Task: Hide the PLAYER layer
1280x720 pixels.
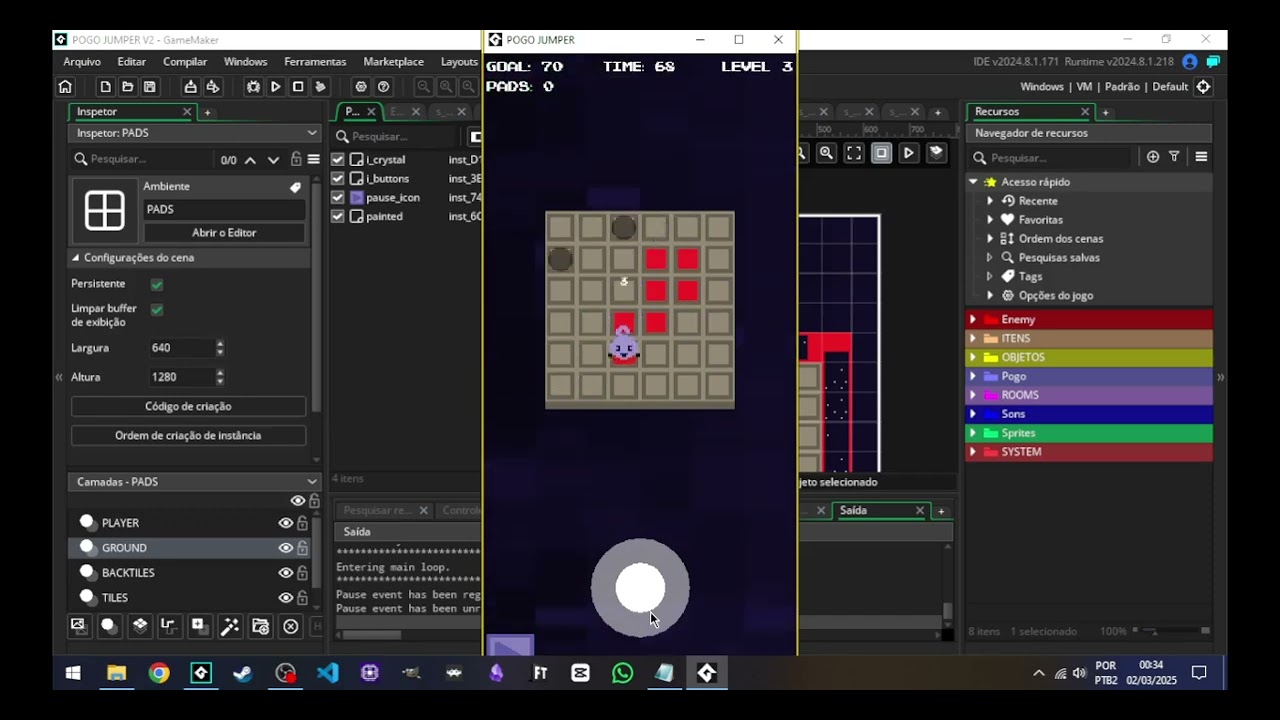Action: coord(286,523)
